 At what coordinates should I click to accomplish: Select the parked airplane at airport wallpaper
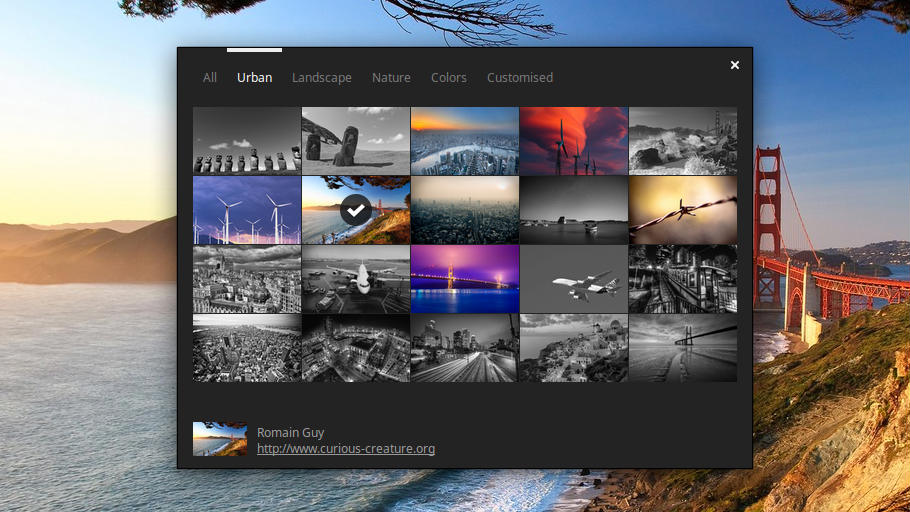click(356, 279)
